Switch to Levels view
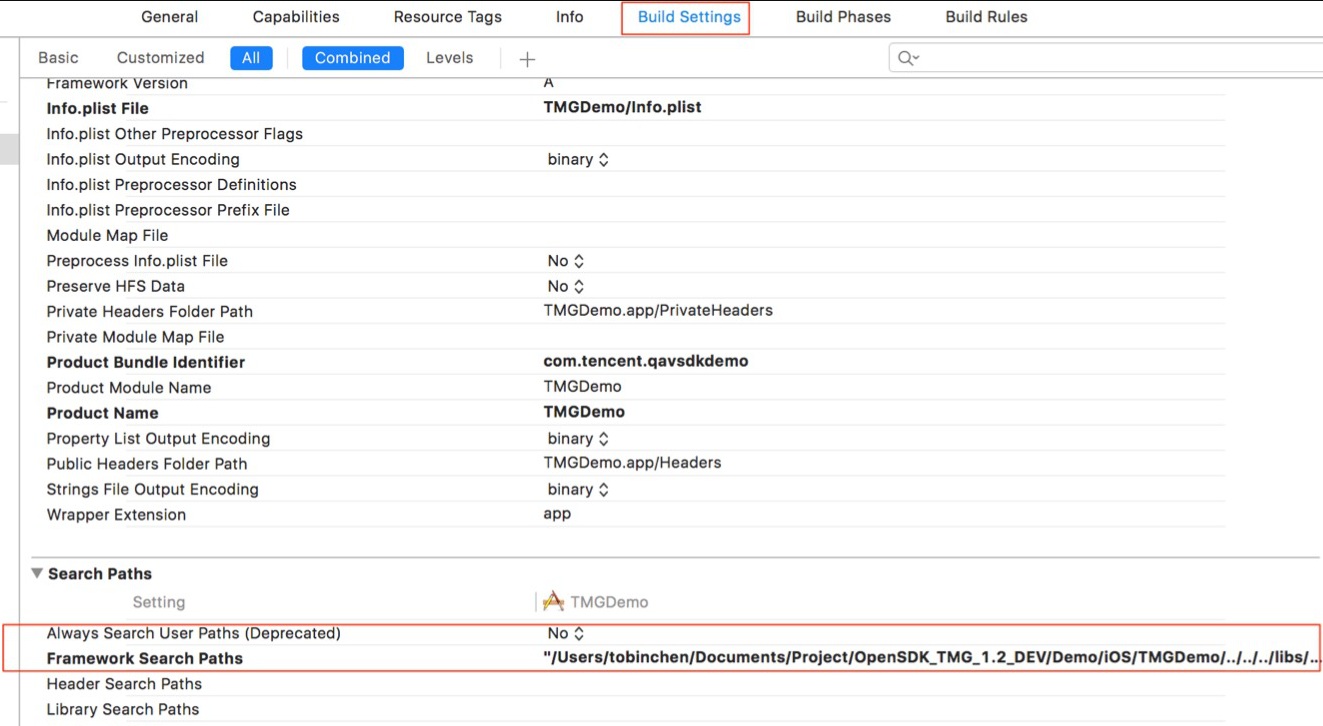 pyautogui.click(x=450, y=58)
